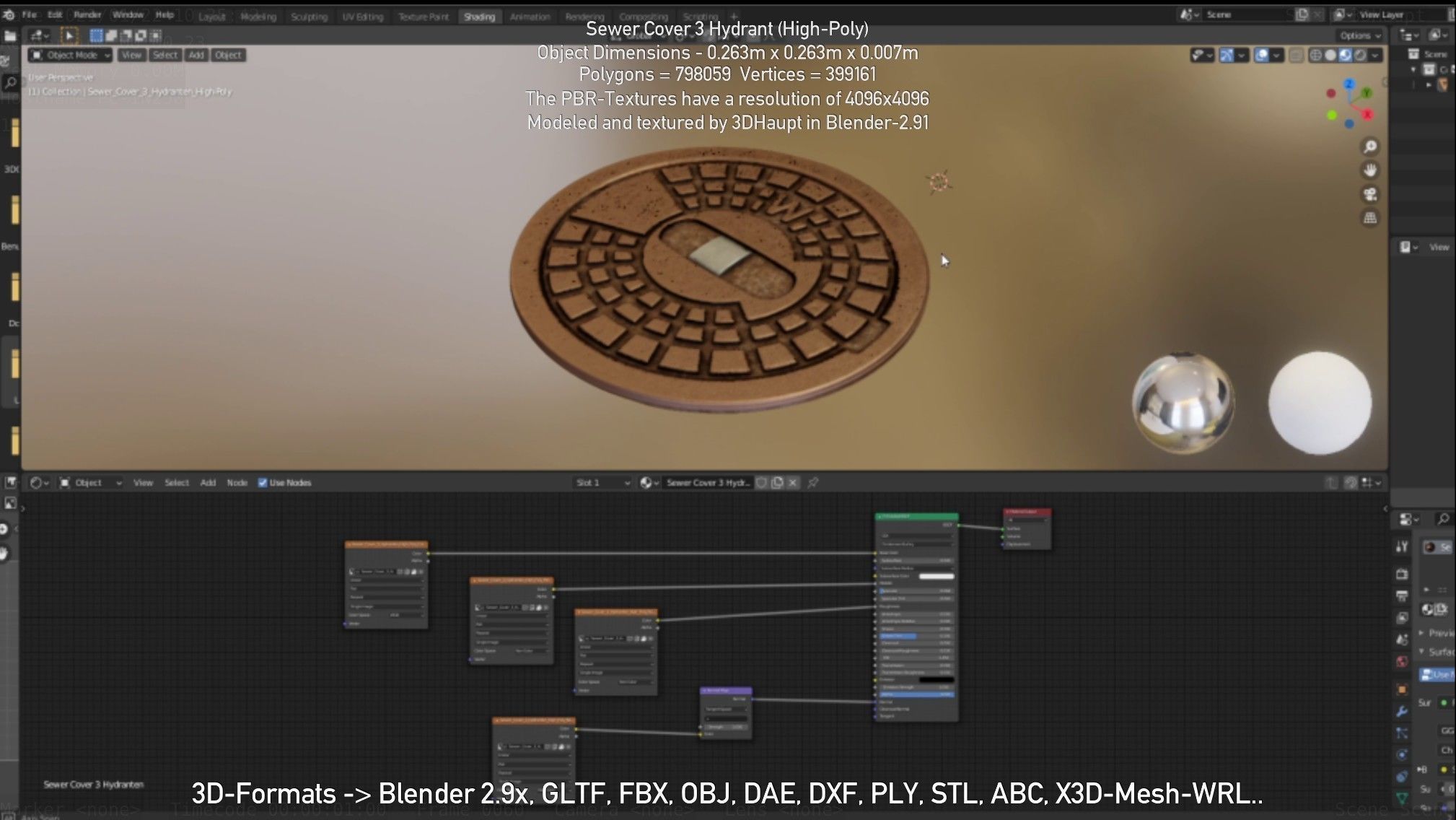Open the Object Mode dropdown
1456x820 pixels.
70,55
